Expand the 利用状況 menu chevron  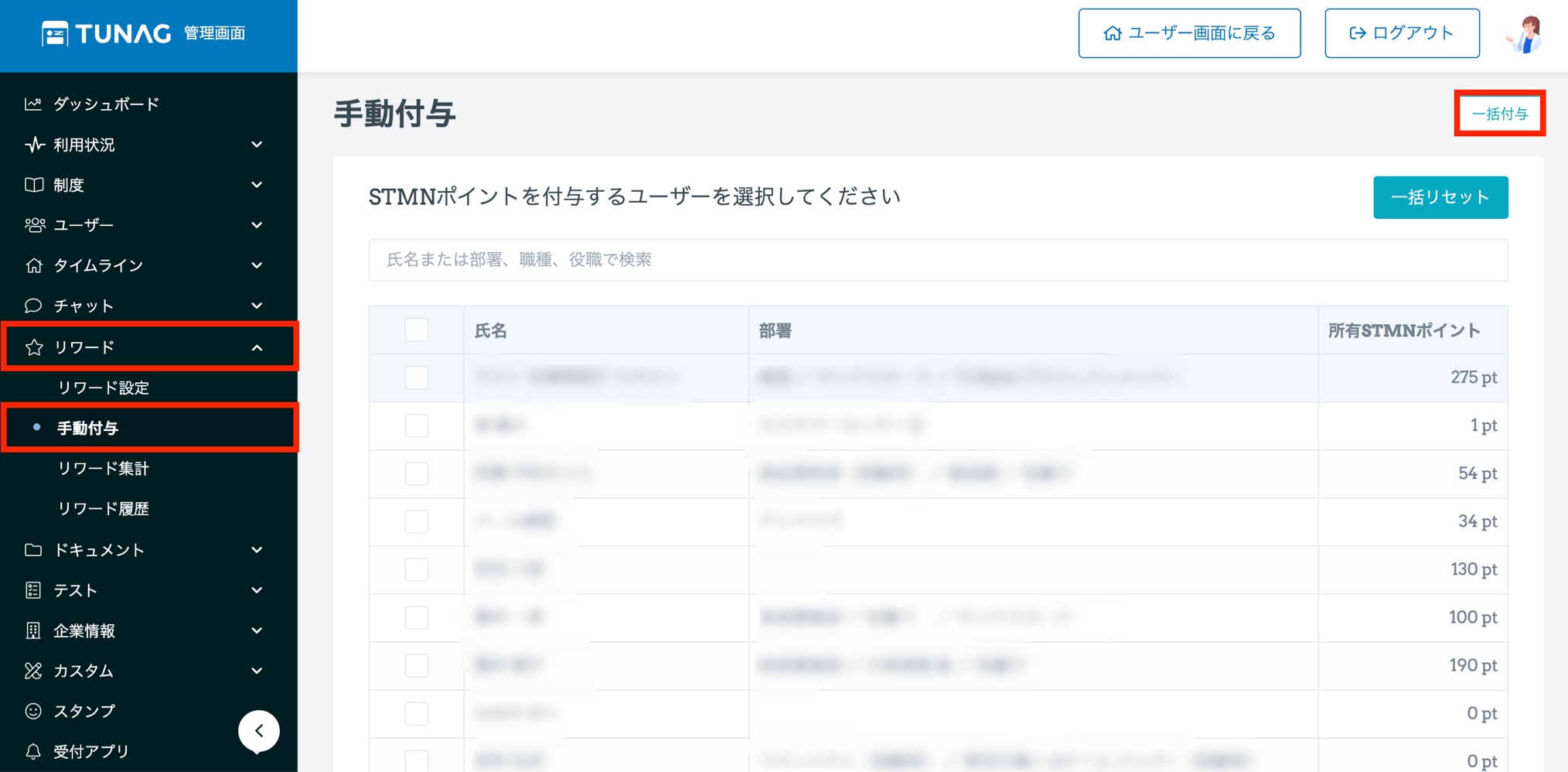click(x=257, y=145)
